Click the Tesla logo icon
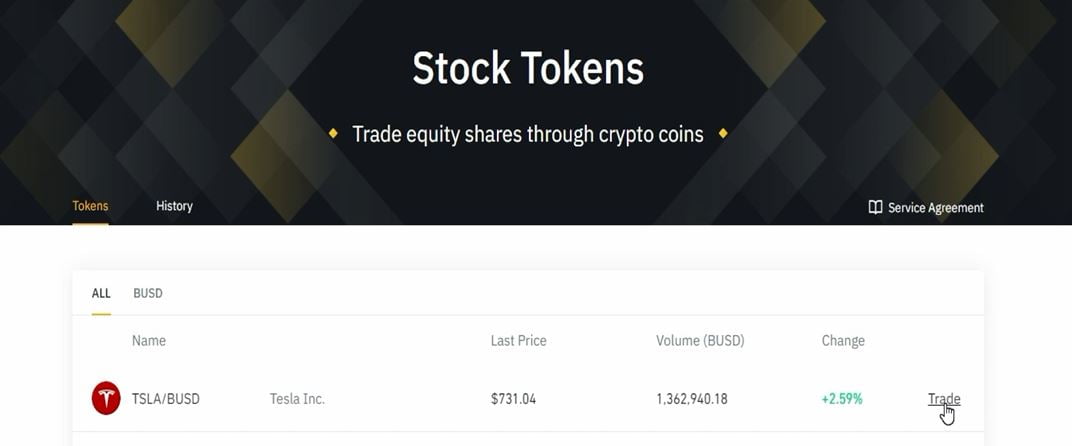Screen dimensions: 1072x446 point(106,398)
